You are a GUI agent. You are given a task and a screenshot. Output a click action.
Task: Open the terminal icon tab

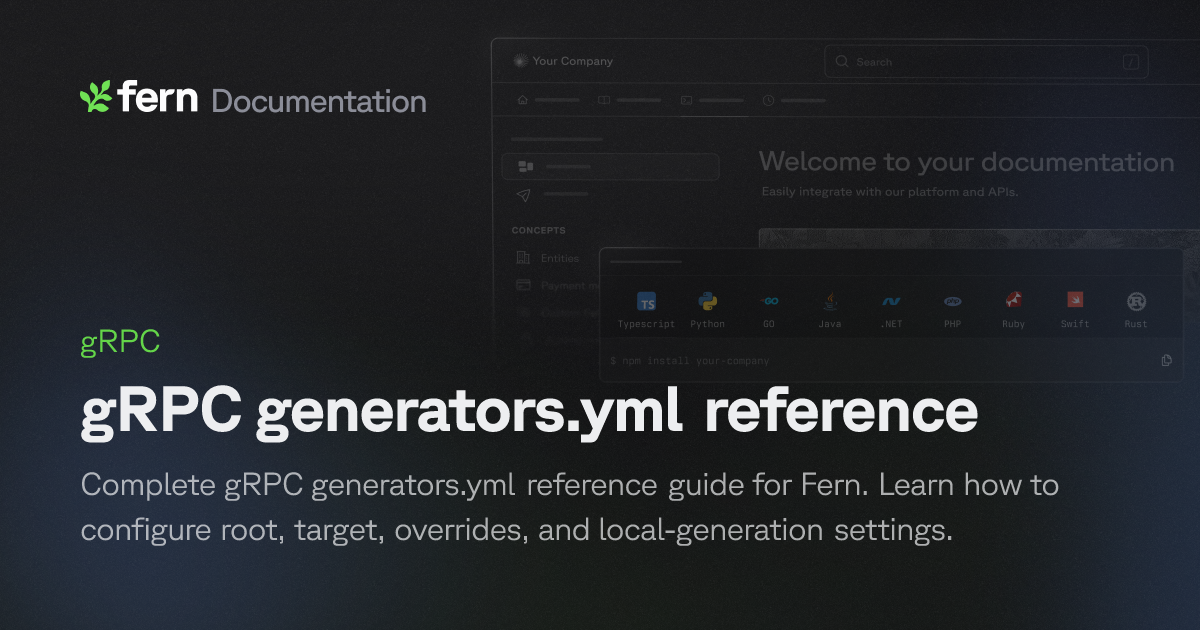686,100
